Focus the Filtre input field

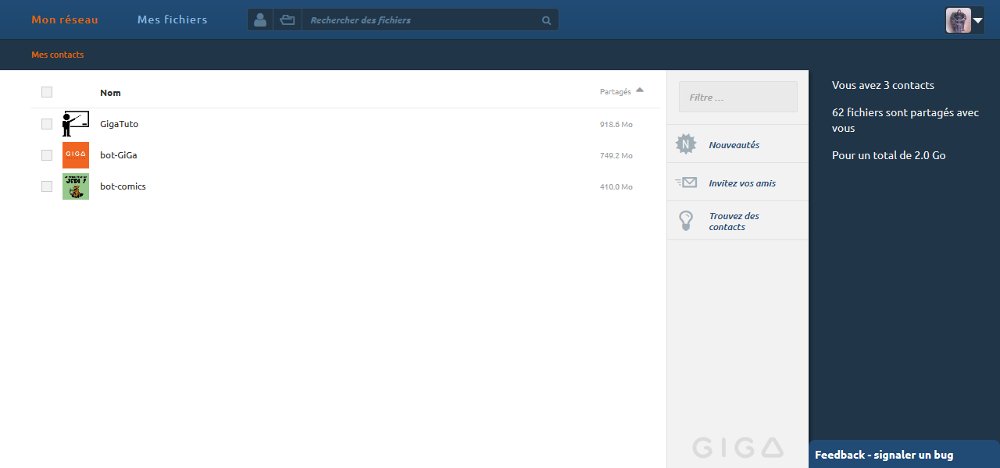point(738,97)
